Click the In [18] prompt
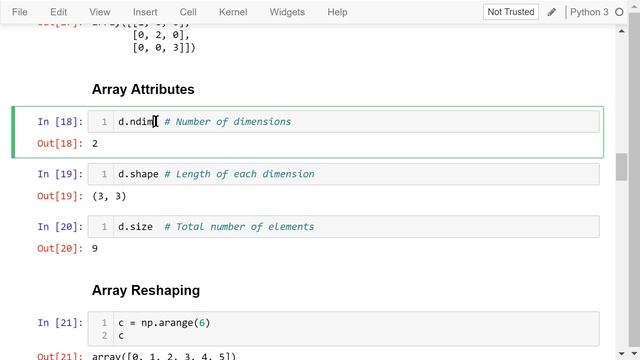This screenshot has width=640, height=360. coord(60,122)
